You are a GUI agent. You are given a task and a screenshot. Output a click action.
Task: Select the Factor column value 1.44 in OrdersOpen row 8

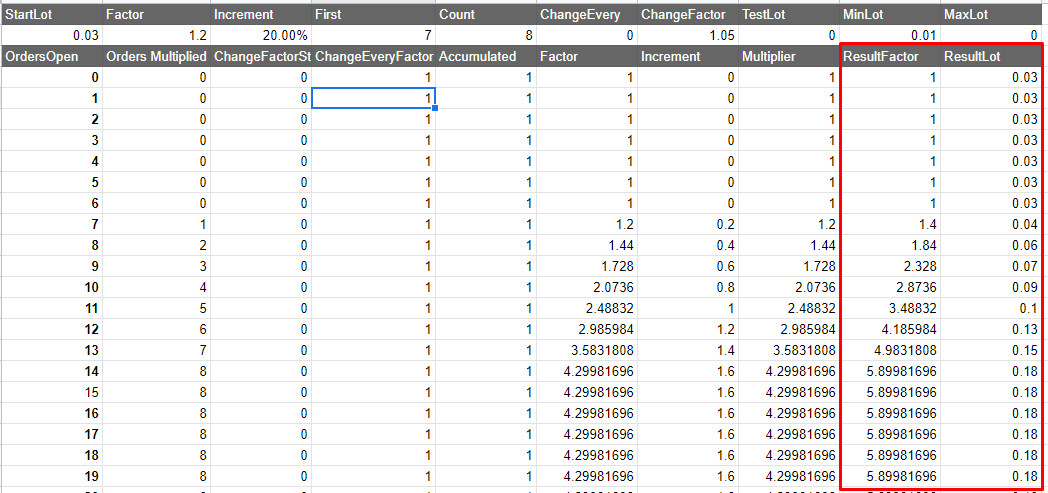tap(587, 245)
